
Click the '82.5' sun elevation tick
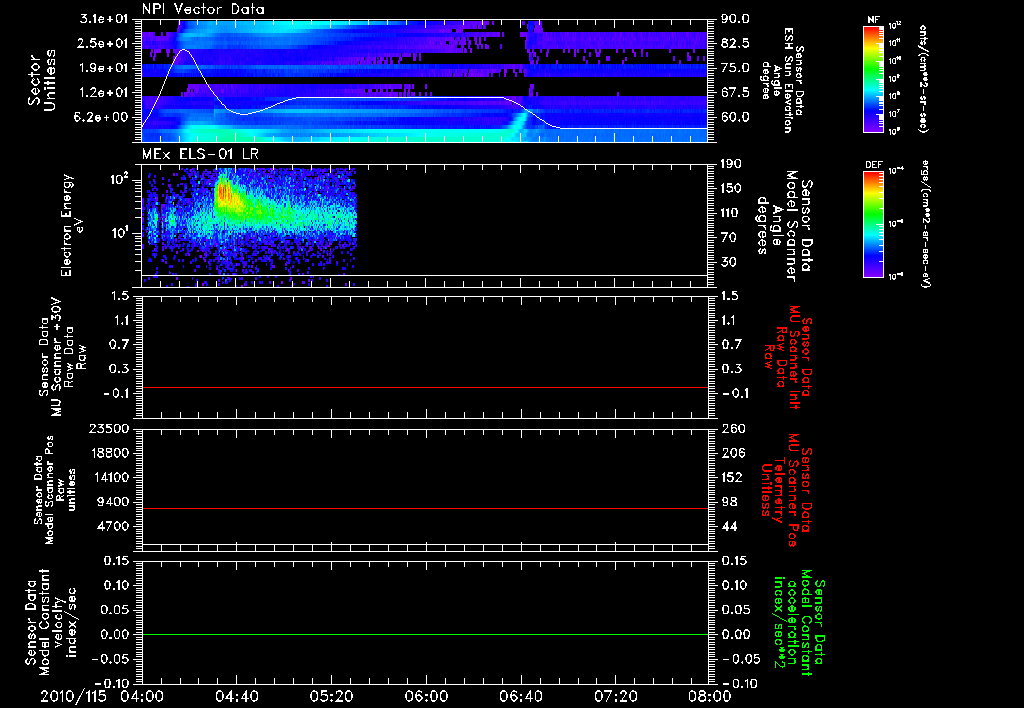pyautogui.click(x=735, y=43)
